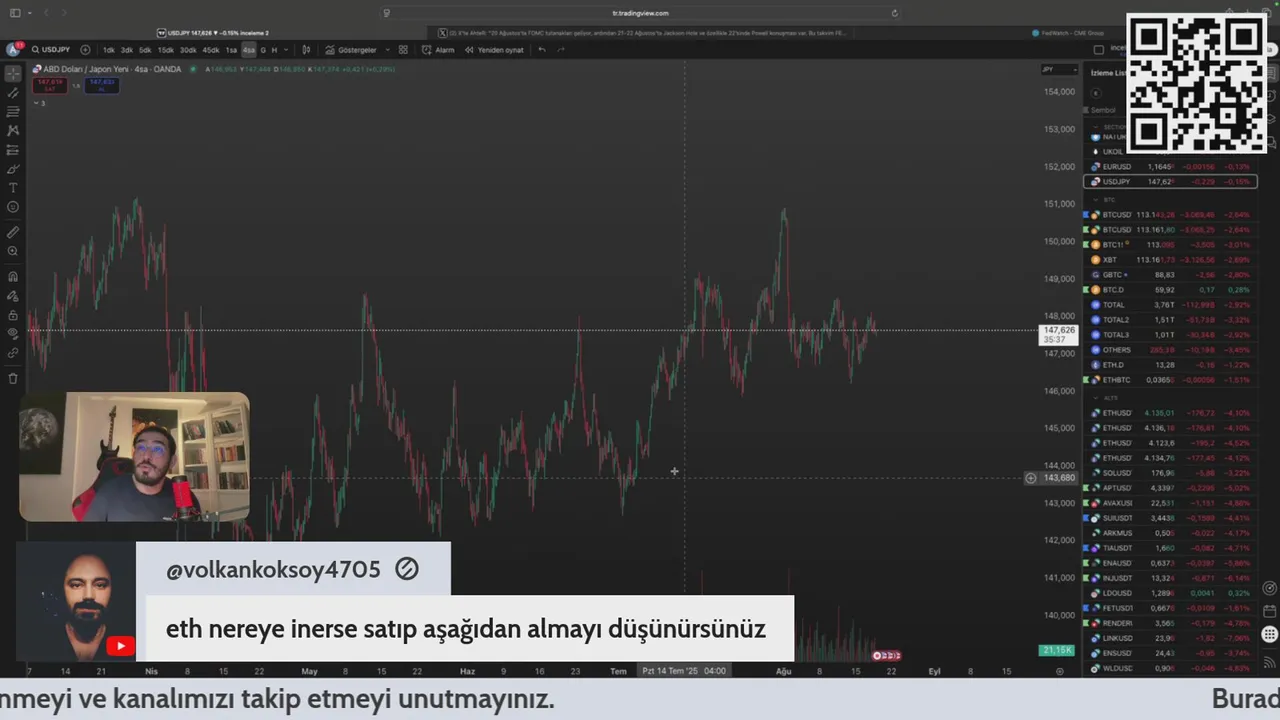Select the crosshair cursor tool
Screen dimensions: 1280x720
[x=13, y=74]
